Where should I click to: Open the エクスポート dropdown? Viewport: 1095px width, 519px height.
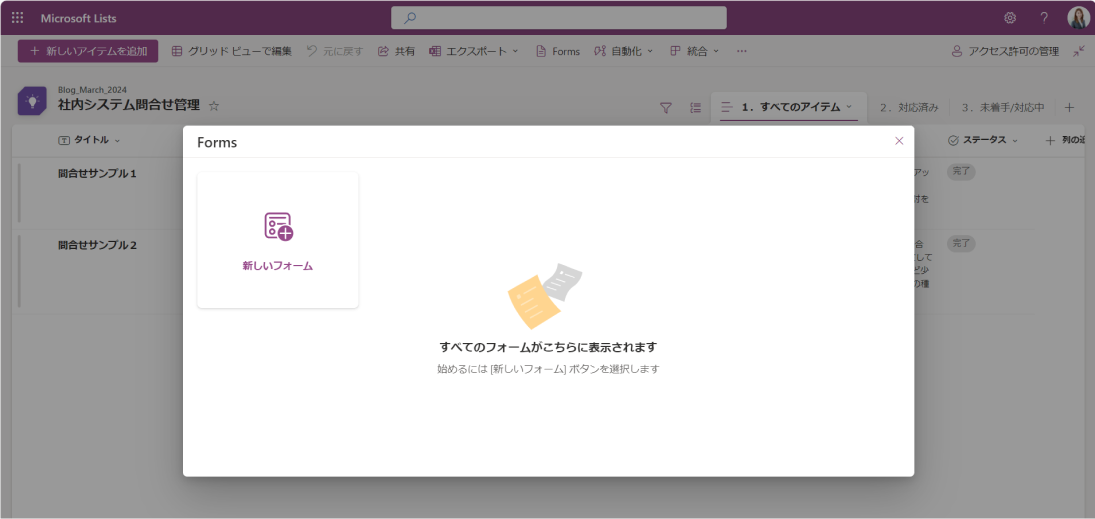(473, 51)
